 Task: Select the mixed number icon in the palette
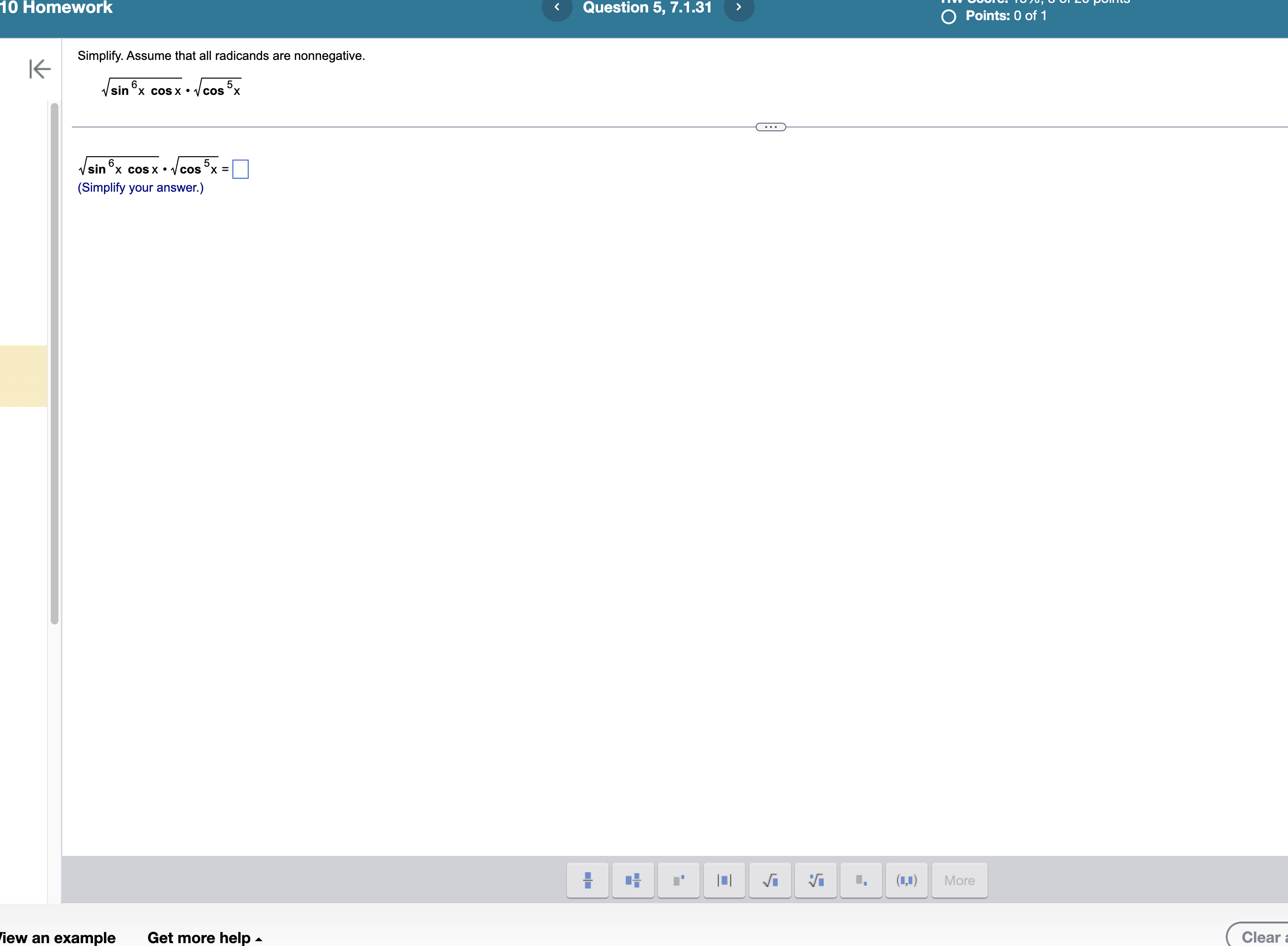(633, 880)
